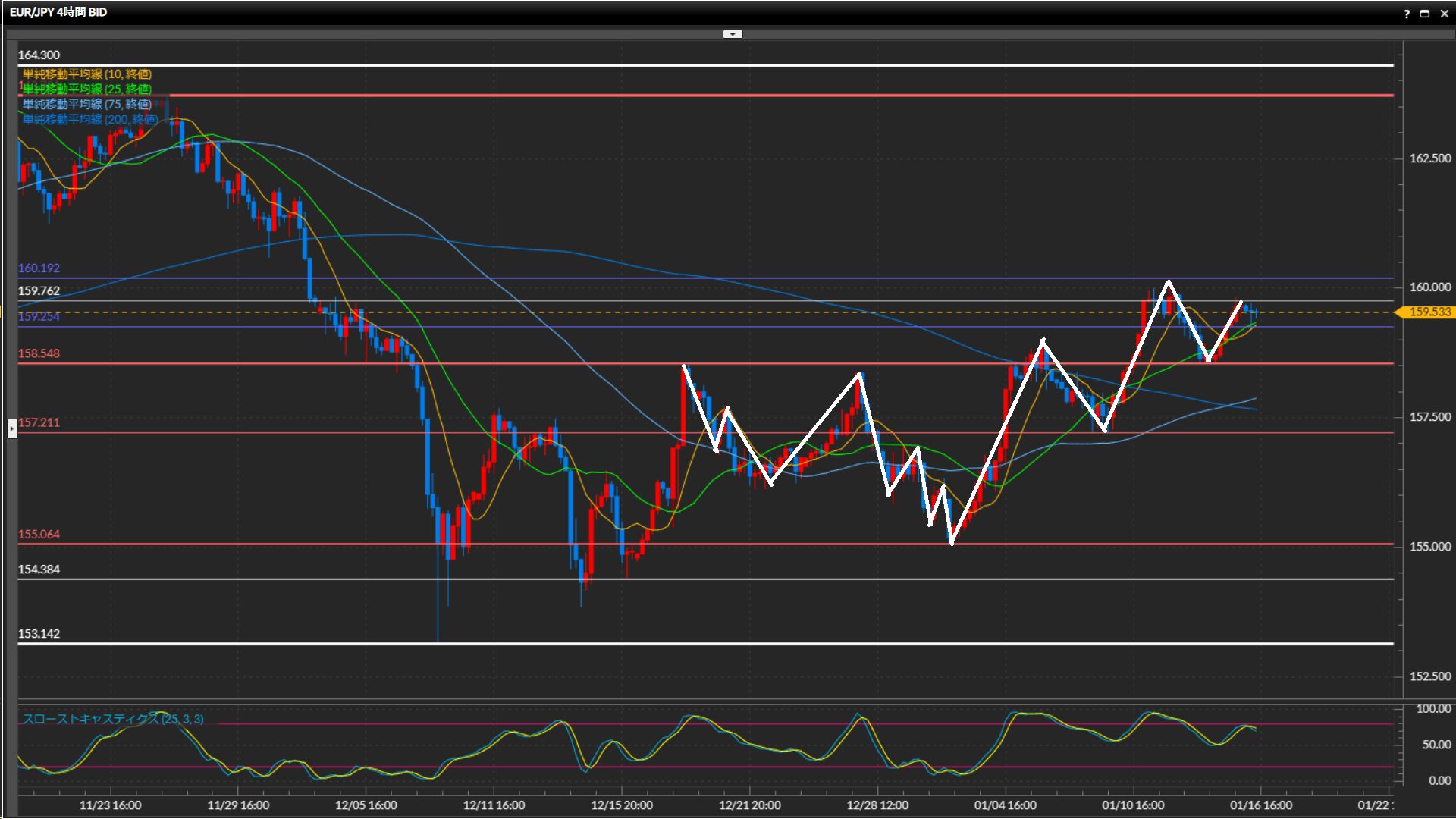Open the Slow Stochastics (25,3,3) indicator label
This screenshot has width=1456, height=819.
(x=112, y=719)
